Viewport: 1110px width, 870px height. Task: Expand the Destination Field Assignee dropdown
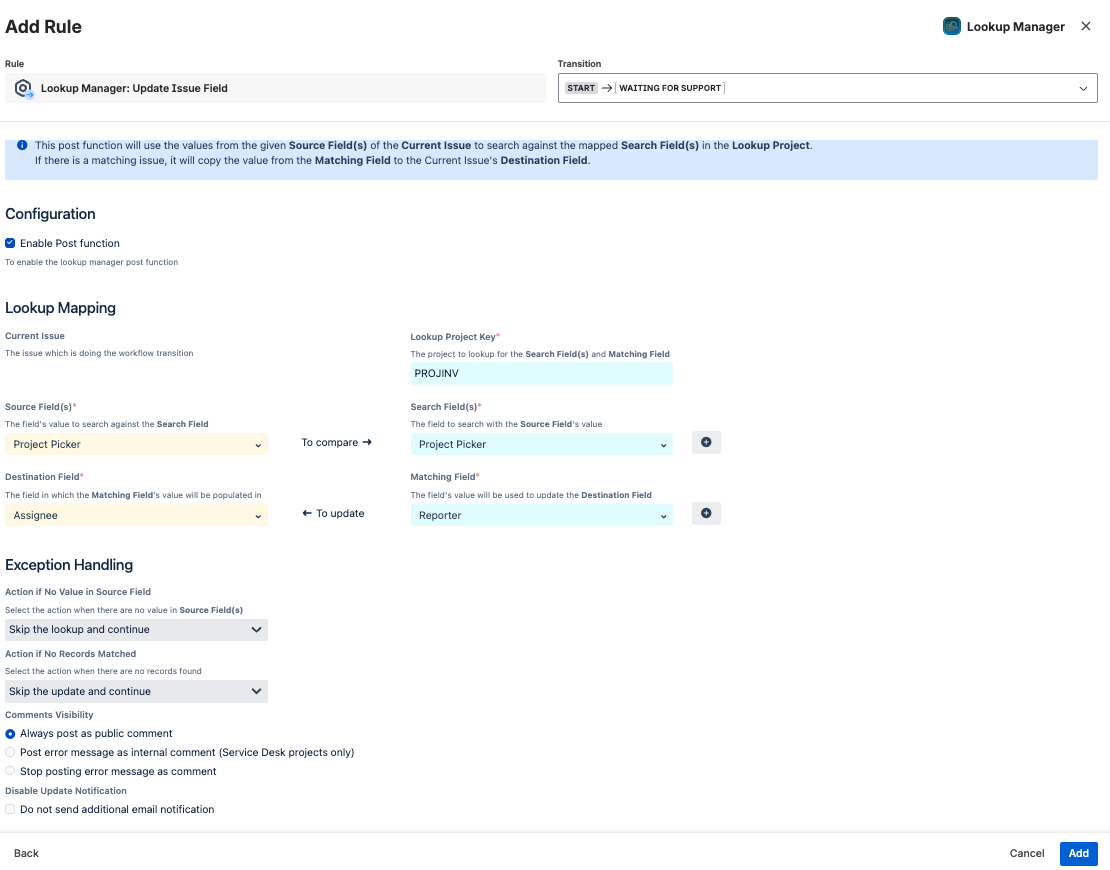136,515
